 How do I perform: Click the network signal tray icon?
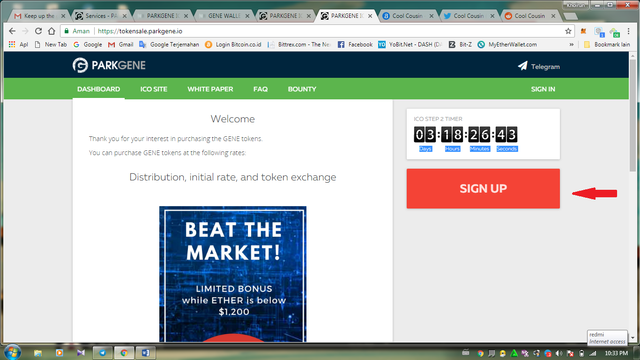click(593, 353)
